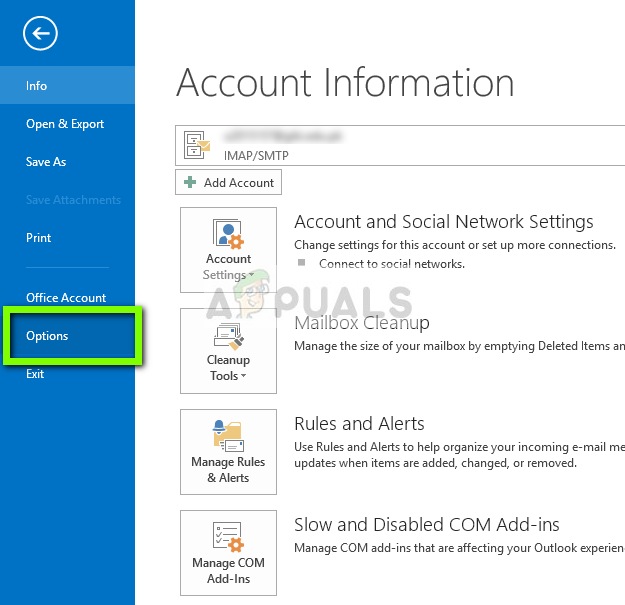Click the Account and Social Network Settings heading
This screenshot has width=625, height=605.
click(444, 222)
